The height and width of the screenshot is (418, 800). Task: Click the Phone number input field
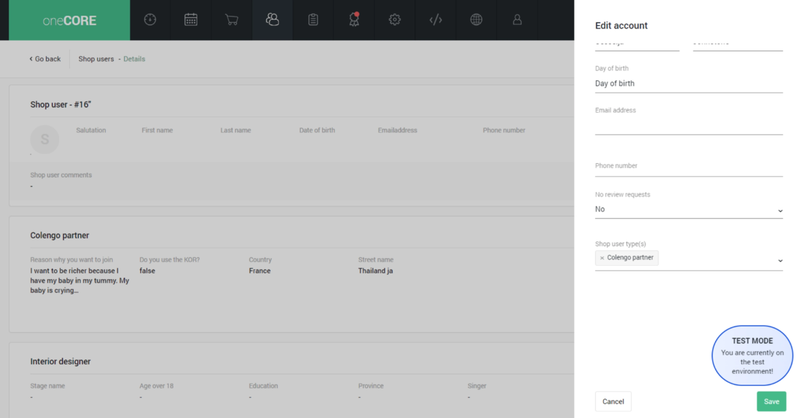coord(688,180)
